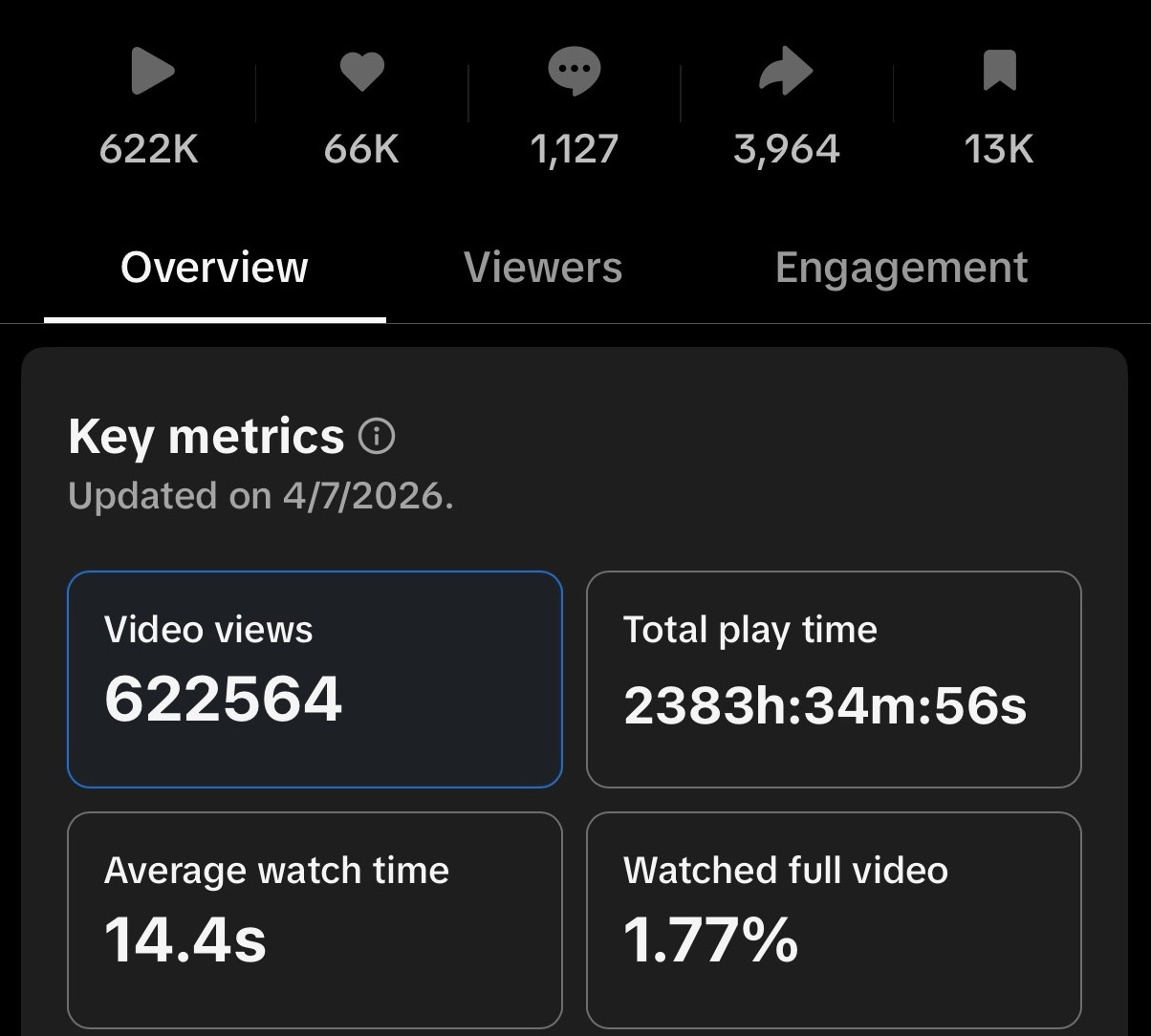1151x1036 pixels.
Task: Switch to the Viewers tab
Action: click(x=543, y=268)
